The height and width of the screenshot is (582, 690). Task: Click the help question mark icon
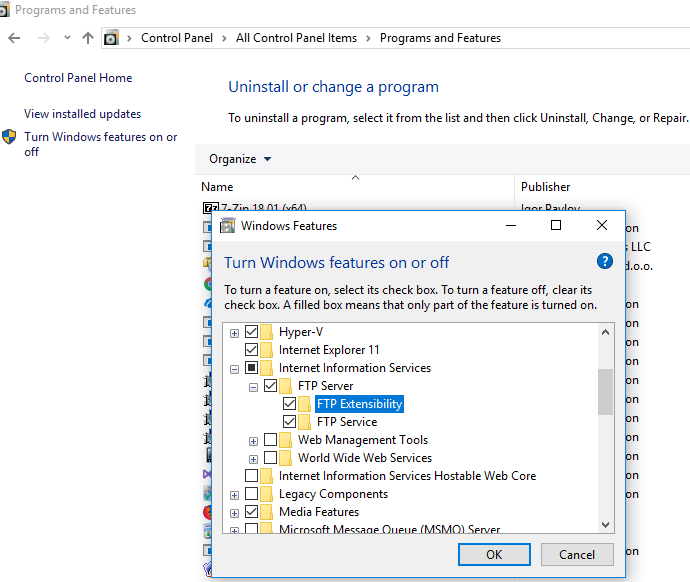(605, 261)
